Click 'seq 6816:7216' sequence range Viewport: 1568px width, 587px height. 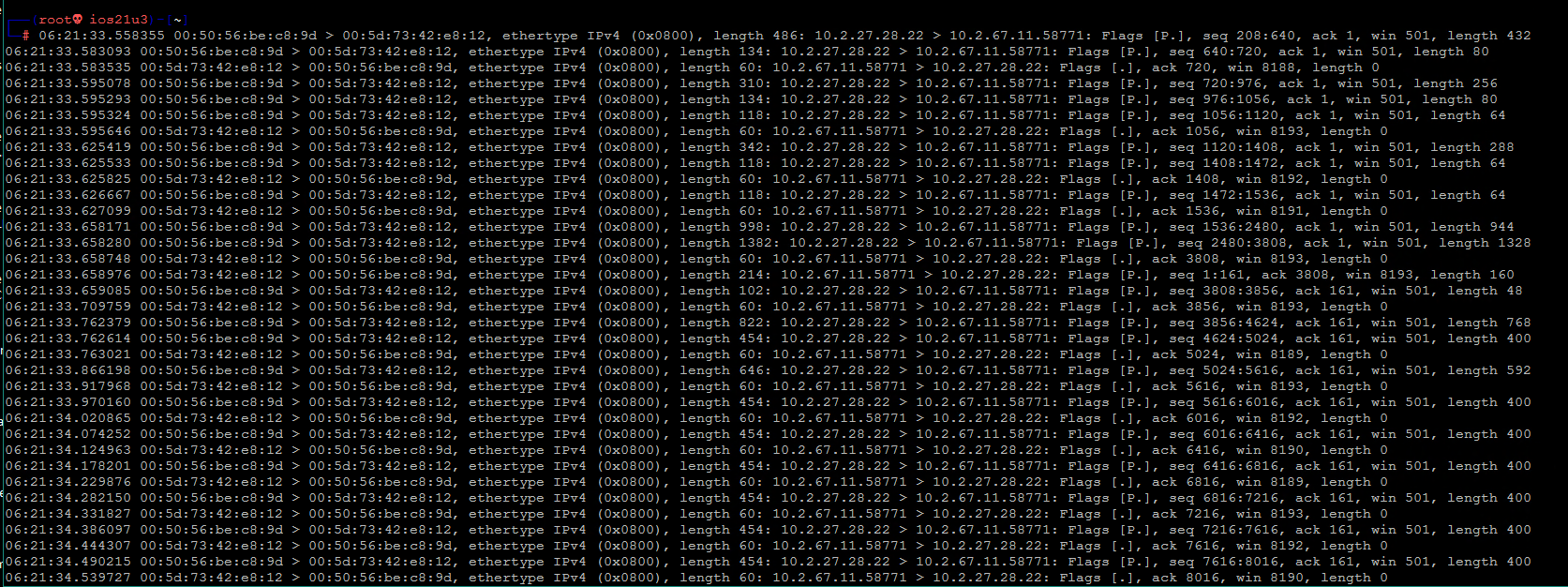[1223, 498]
